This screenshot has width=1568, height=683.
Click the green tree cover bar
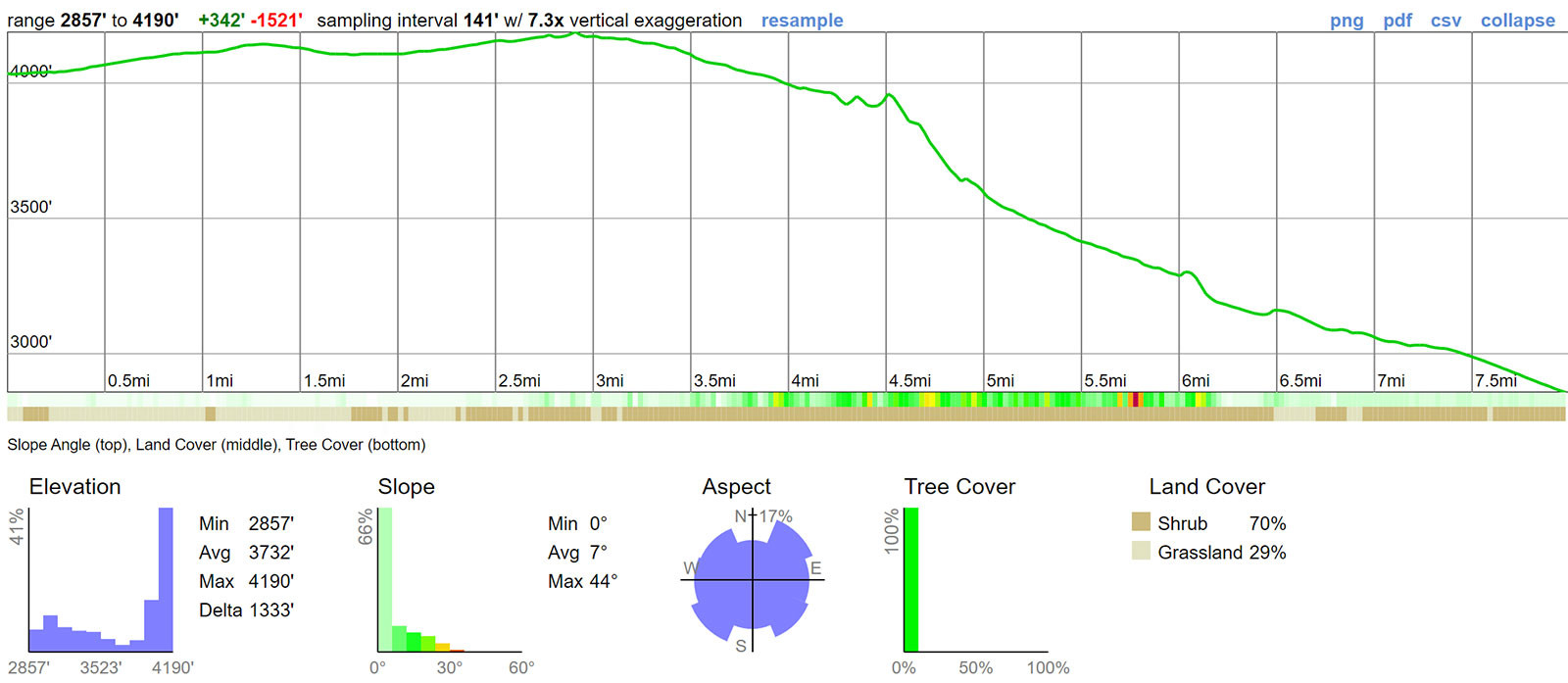[911, 579]
